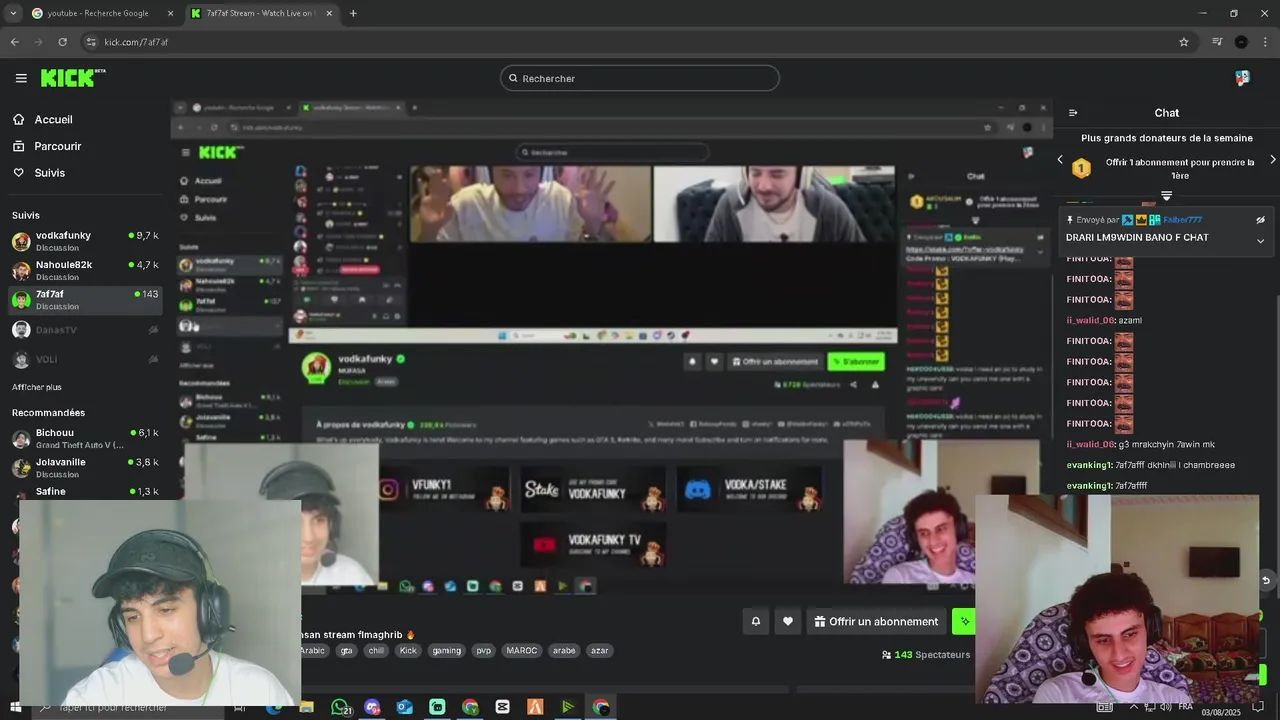Open the Windows Start menu
Image resolution: width=1280 pixels, height=720 pixels.
[15, 707]
